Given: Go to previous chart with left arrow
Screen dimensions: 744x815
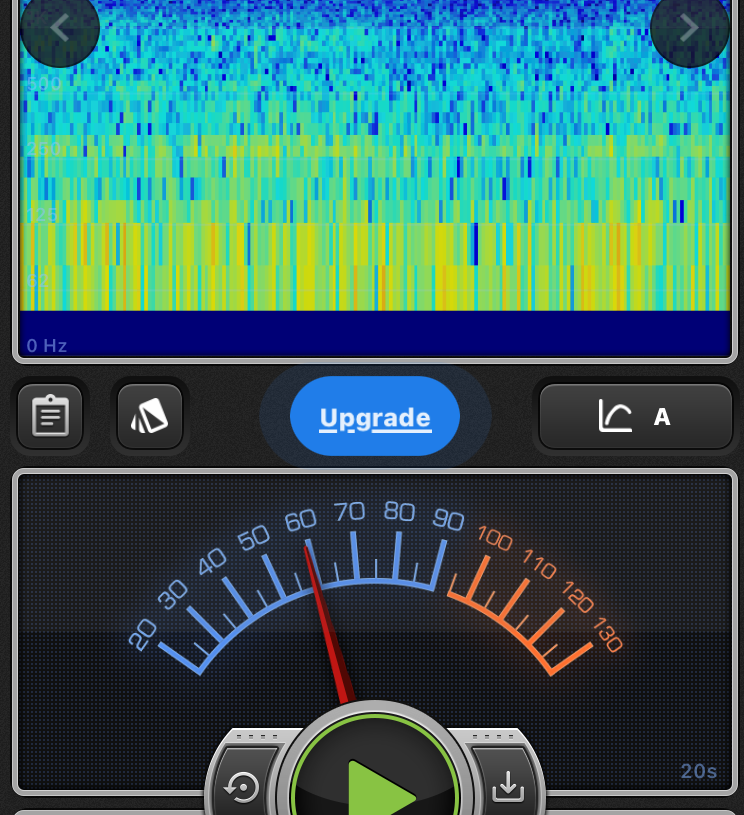Looking at the screenshot, I should point(60,28).
